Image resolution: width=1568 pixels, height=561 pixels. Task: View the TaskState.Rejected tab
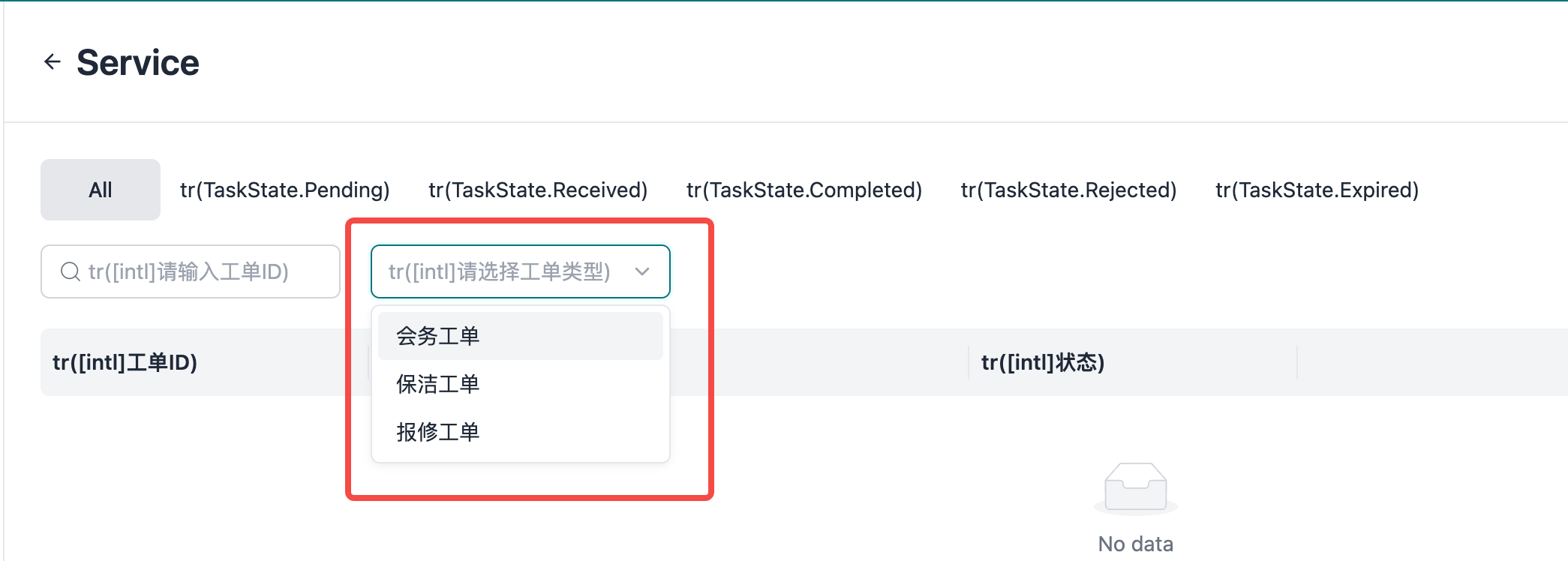point(1068,190)
